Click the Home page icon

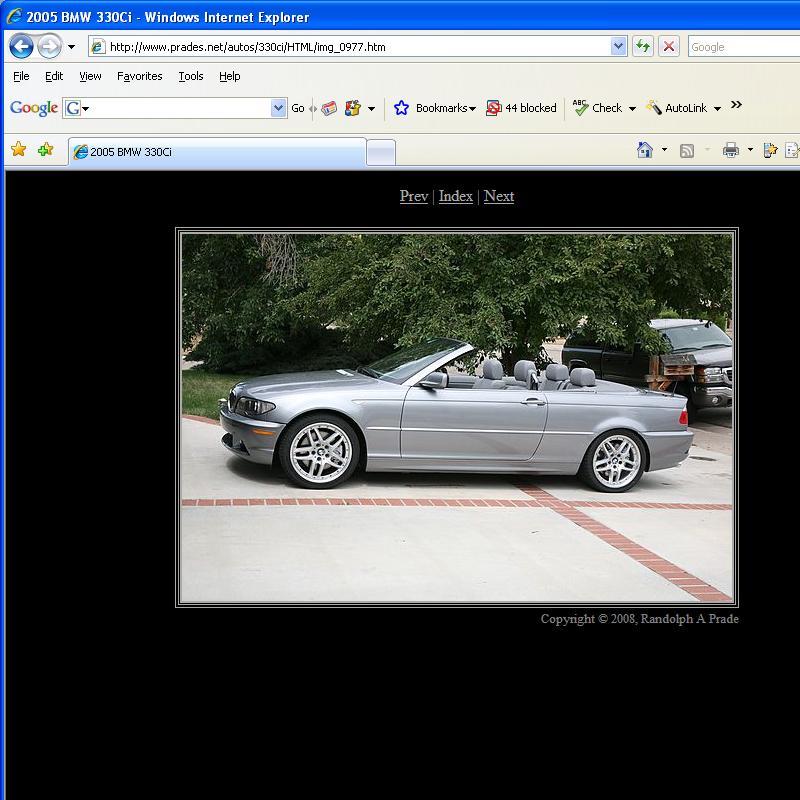coord(645,150)
